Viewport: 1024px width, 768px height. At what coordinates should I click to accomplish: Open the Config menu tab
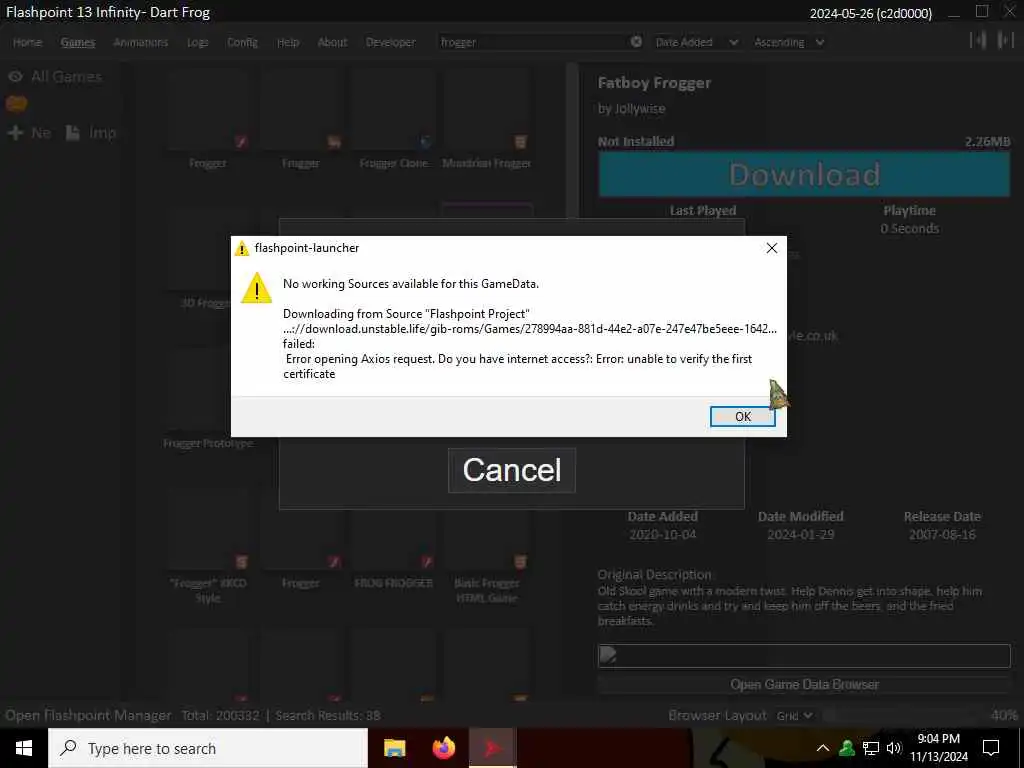tap(242, 42)
